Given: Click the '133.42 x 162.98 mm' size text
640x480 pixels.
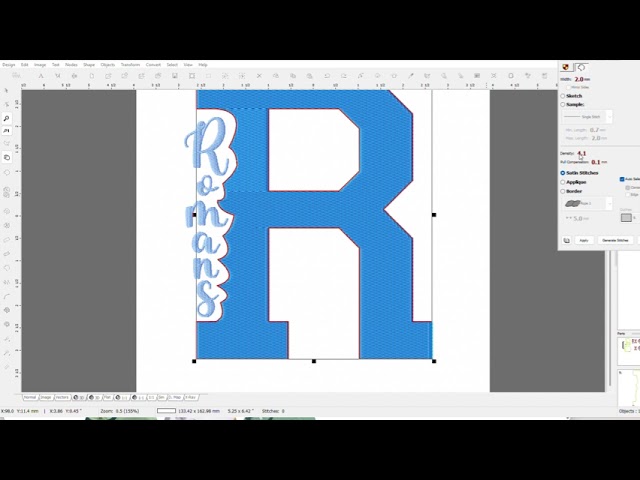Looking at the screenshot, I should coord(199,411).
